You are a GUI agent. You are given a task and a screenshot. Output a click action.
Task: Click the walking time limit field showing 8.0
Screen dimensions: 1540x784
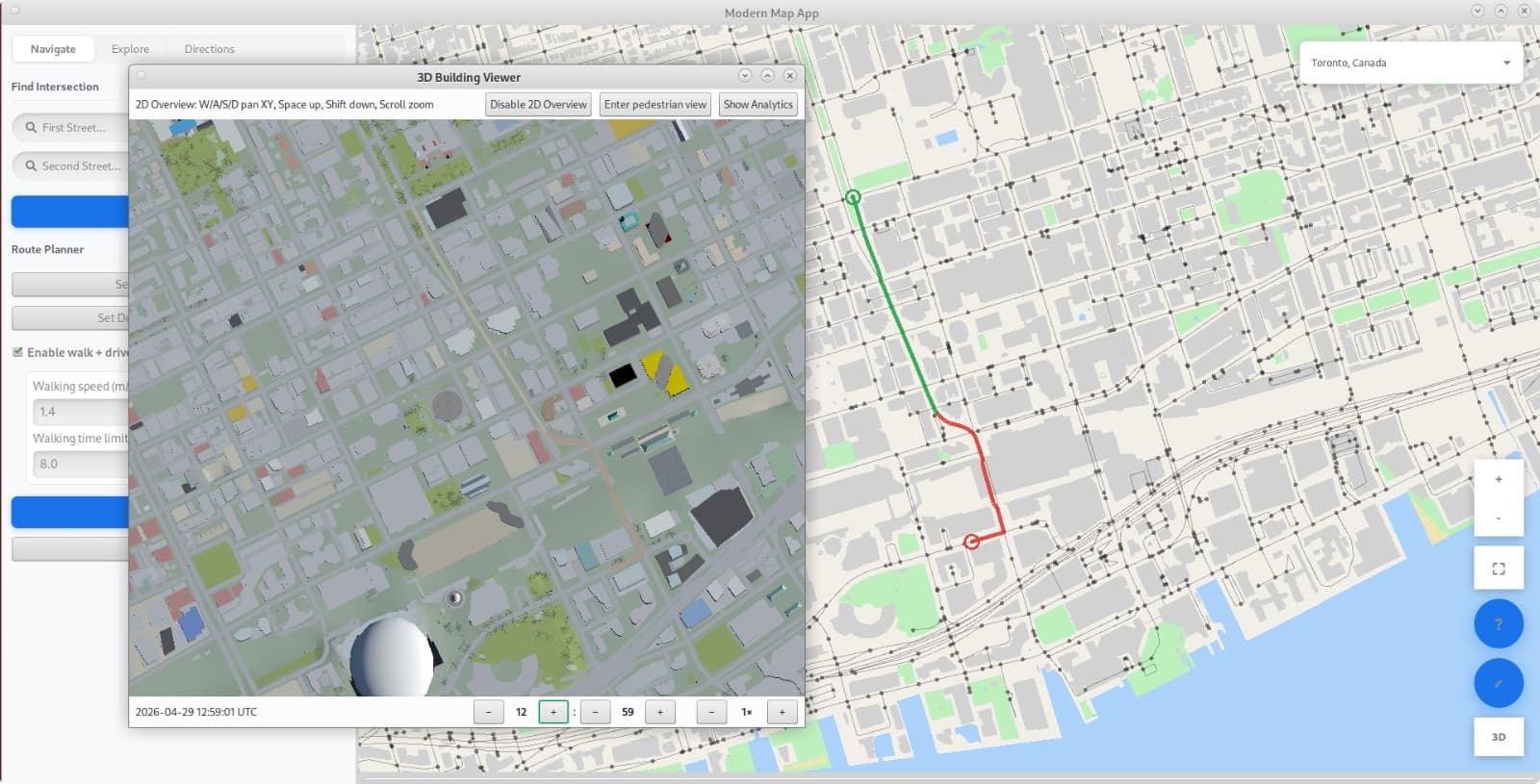coord(81,464)
